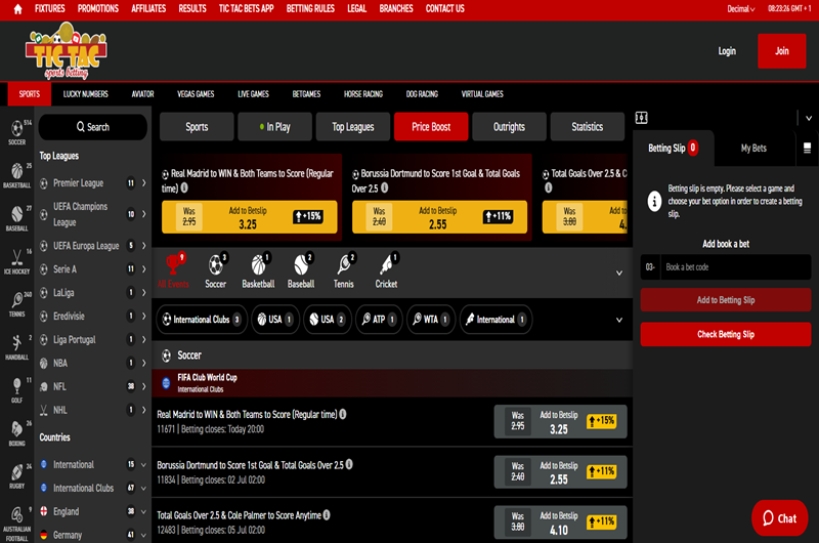Click the red Join button

pos(781,51)
